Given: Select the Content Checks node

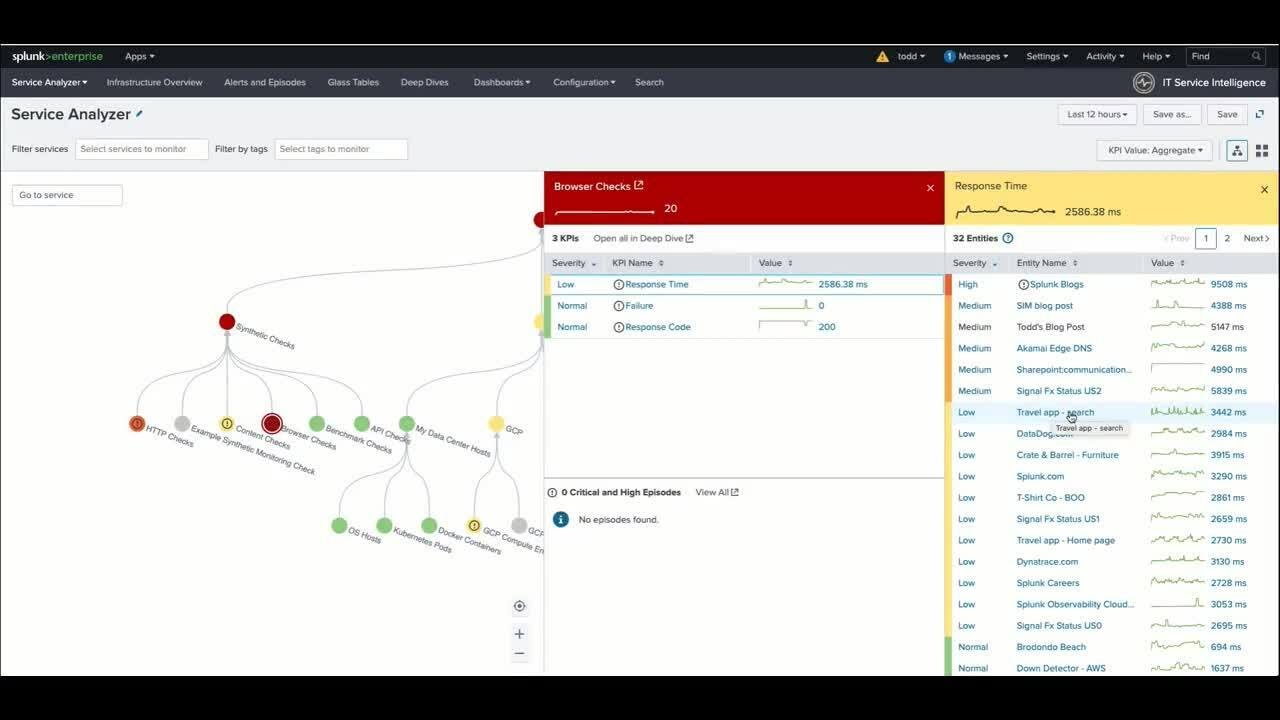Looking at the screenshot, I should (x=227, y=424).
